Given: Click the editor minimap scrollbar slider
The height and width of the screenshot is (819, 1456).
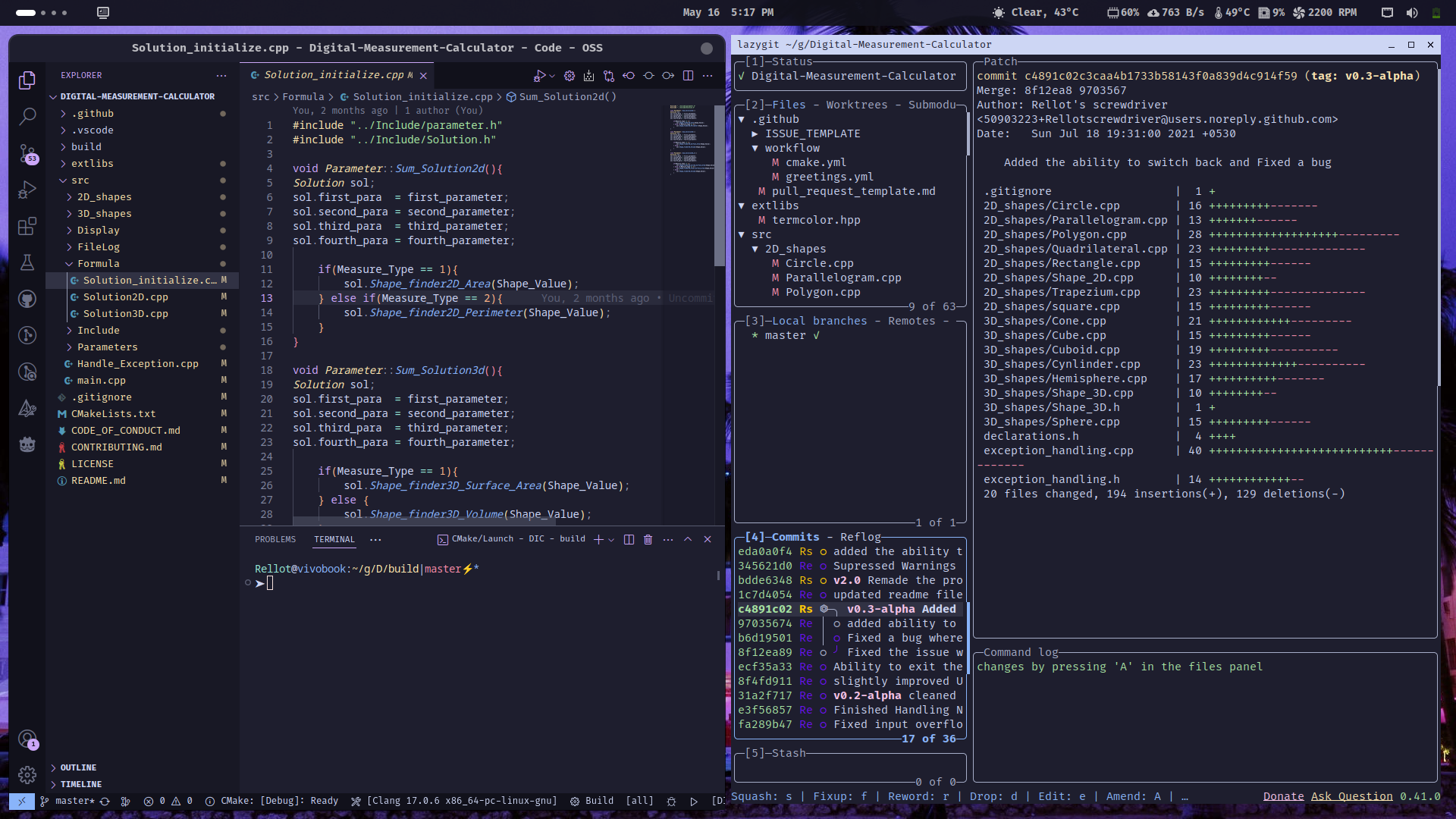Looking at the screenshot, I should (719, 186).
